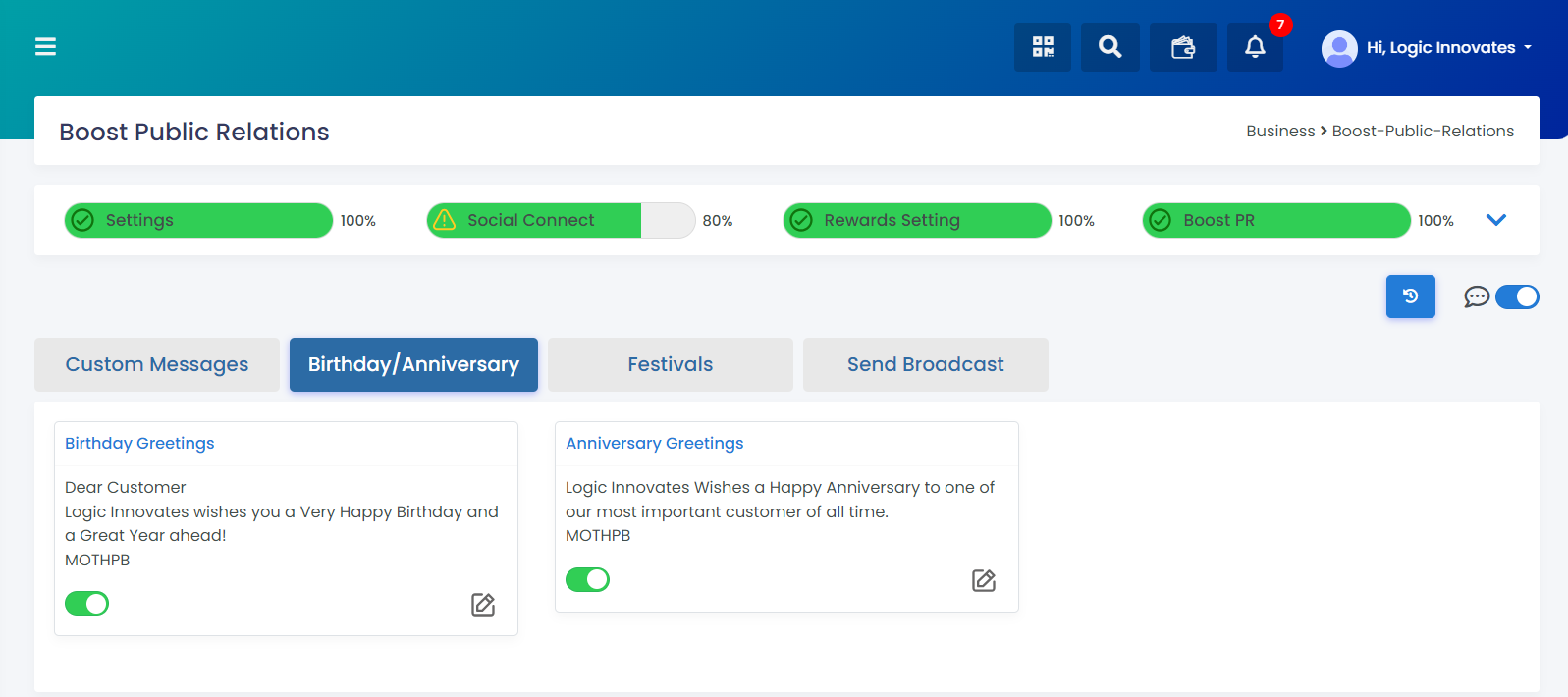The width and height of the screenshot is (1568, 697).
Task: Click the chat bubble icon
Action: point(1477,296)
